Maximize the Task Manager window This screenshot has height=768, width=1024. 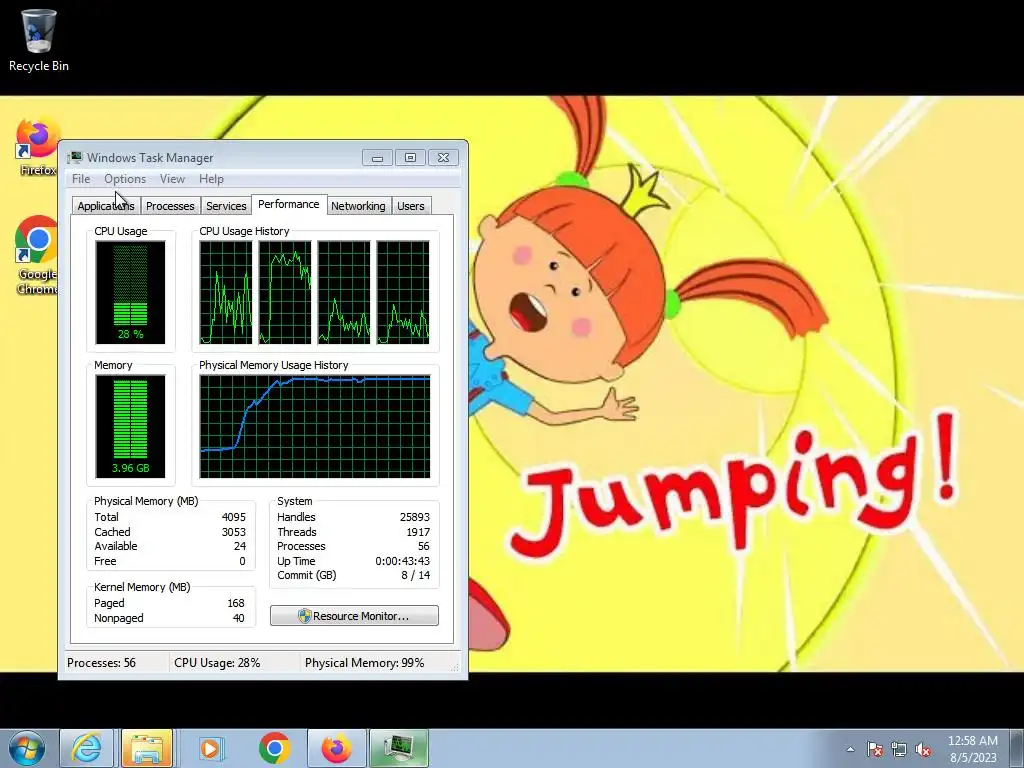[410, 157]
